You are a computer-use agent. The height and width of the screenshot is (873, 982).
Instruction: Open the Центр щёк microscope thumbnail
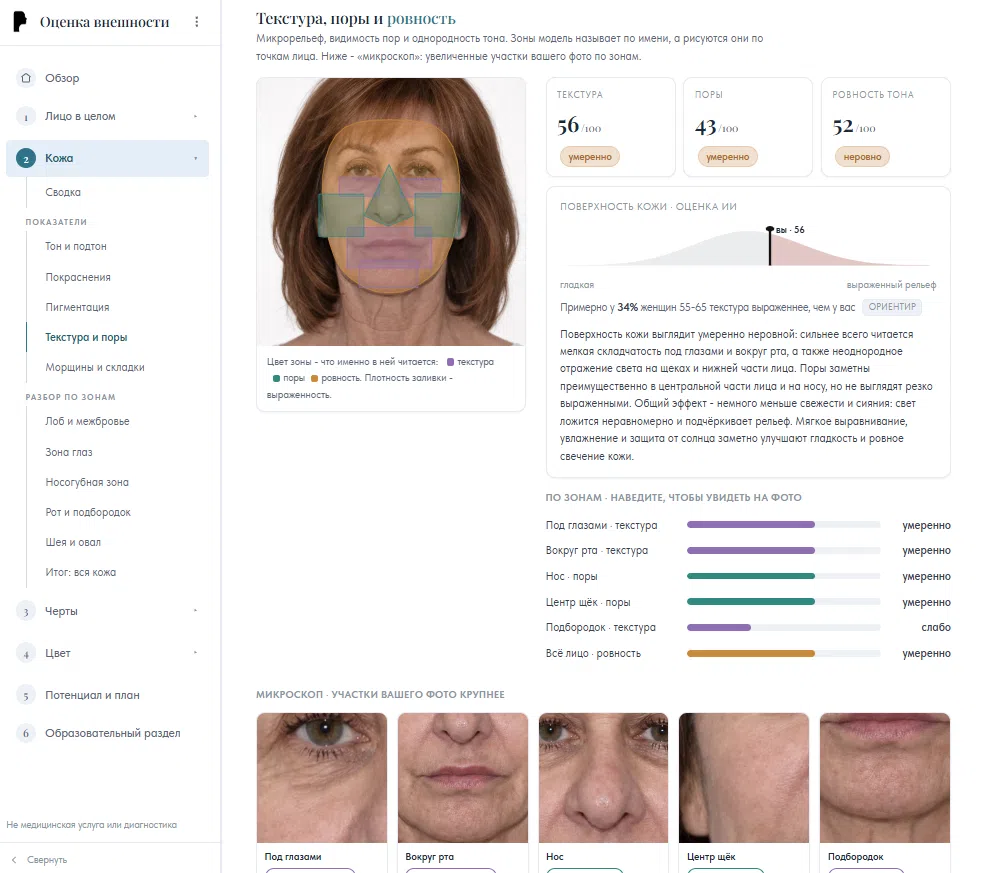coord(744,778)
